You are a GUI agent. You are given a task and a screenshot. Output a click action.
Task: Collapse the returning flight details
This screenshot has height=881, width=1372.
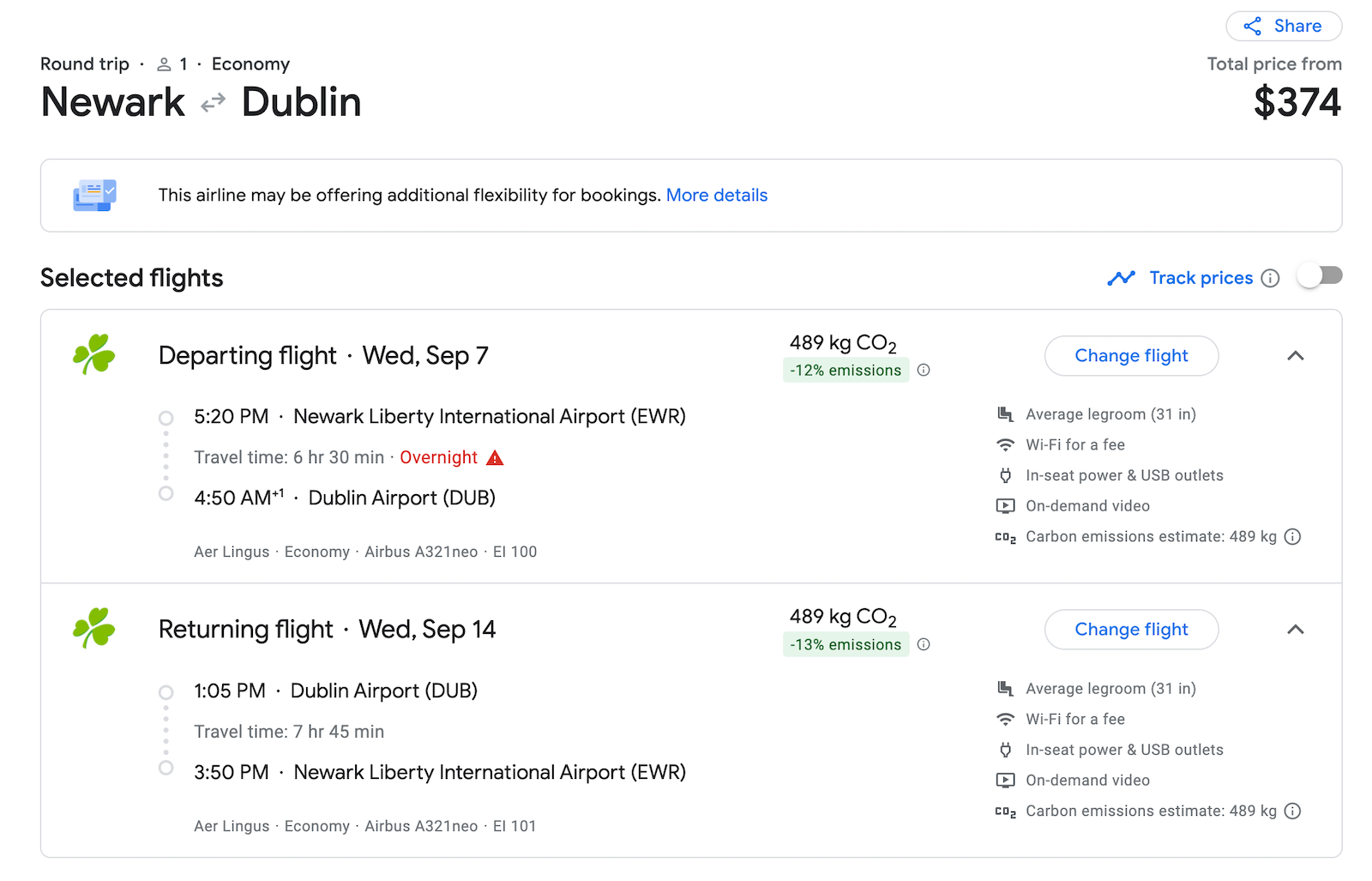click(1296, 629)
